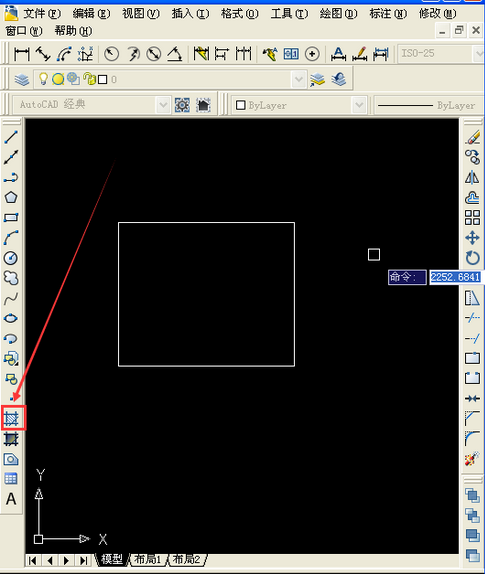Expand the AutoCAD 经典 workspace dropdown
The height and width of the screenshot is (574, 485).
[x=163, y=105]
